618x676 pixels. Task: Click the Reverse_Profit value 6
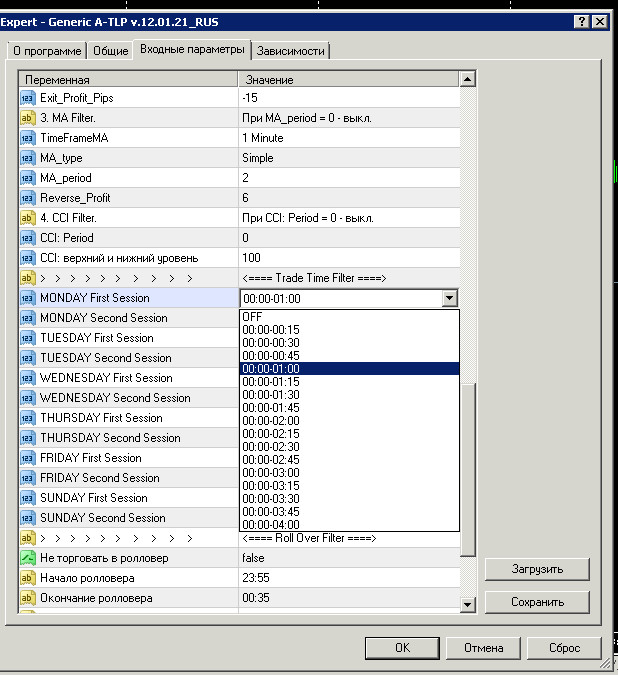[x=245, y=198]
